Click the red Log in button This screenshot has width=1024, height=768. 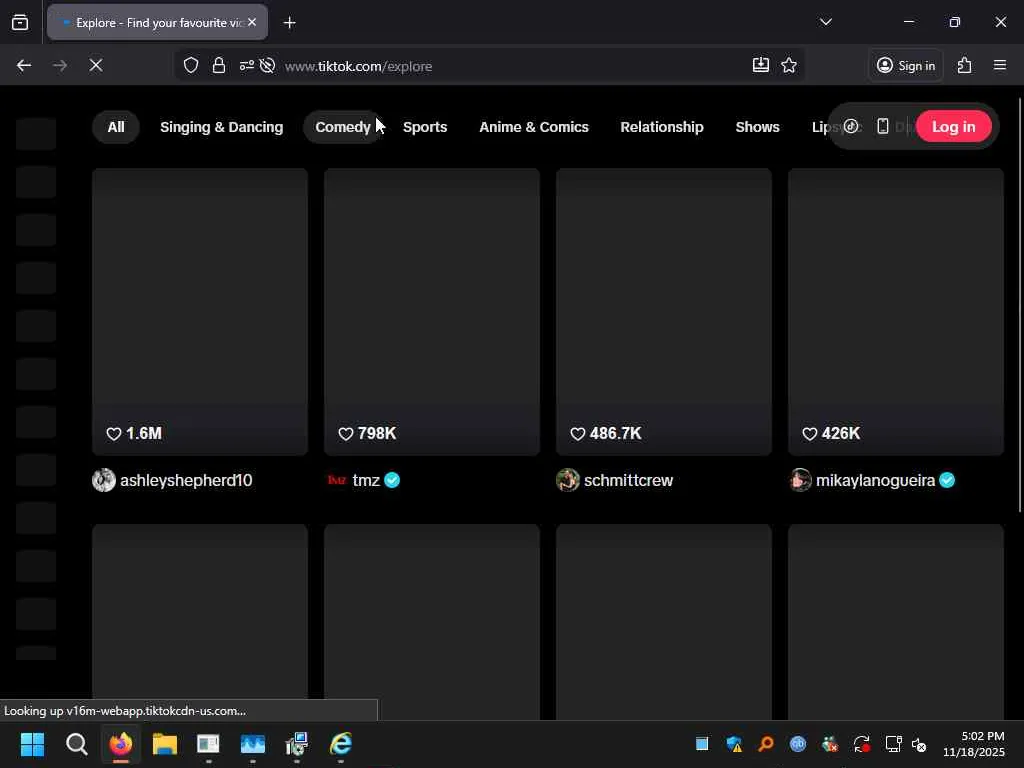(953, 127)
